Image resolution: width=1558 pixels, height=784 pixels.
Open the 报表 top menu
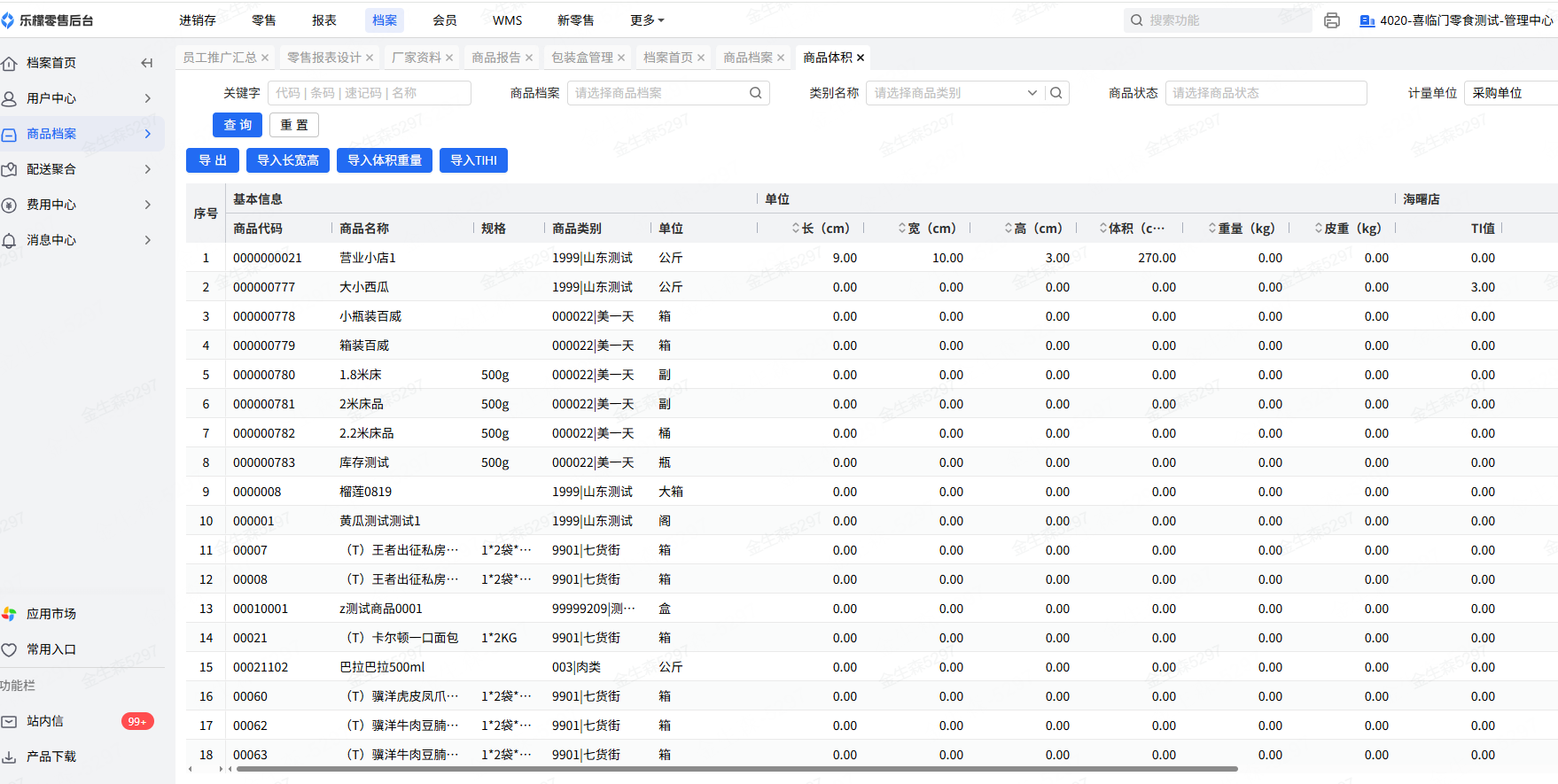pos(324,20)
